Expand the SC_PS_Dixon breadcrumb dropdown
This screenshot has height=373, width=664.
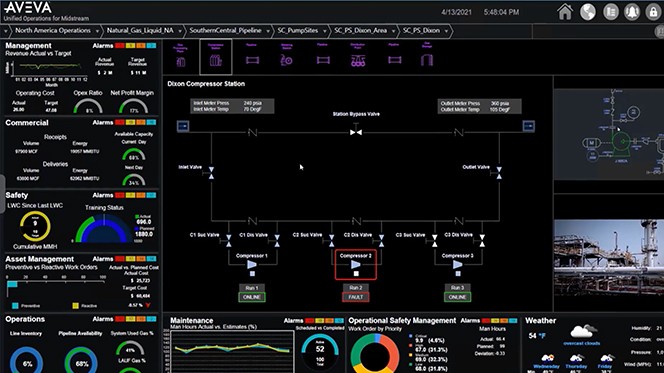(446, 31)
